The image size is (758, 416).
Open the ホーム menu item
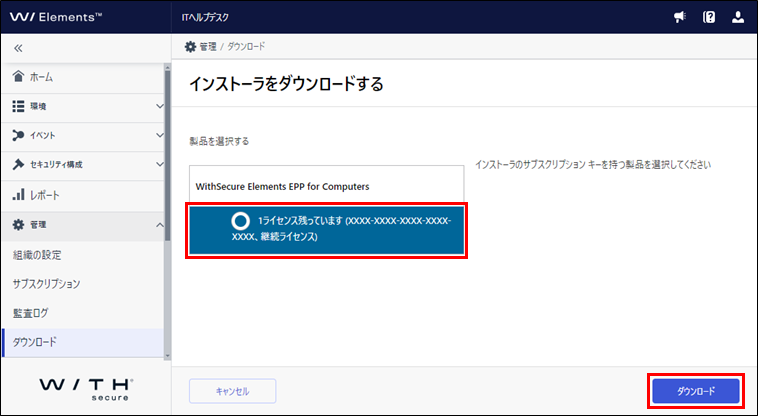pos(83,77)
